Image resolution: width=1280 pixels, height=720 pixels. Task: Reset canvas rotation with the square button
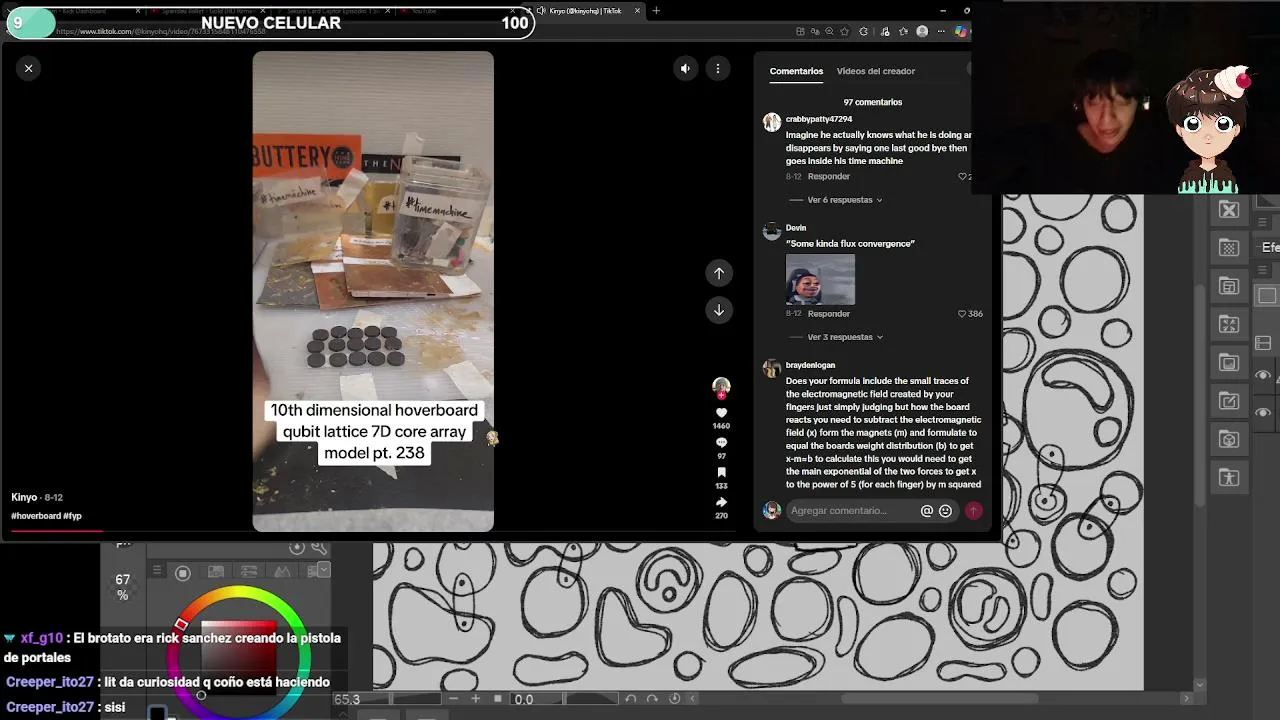(497, 699)
